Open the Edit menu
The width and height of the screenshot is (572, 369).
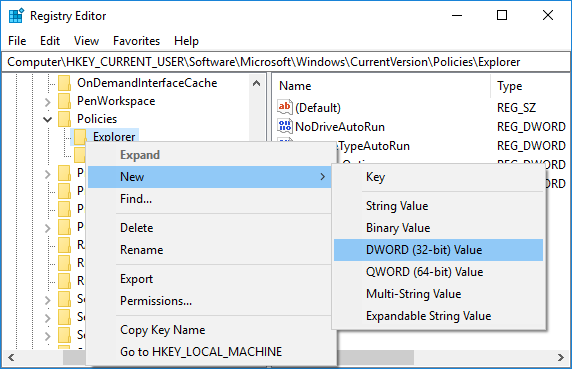coord(50,41)
